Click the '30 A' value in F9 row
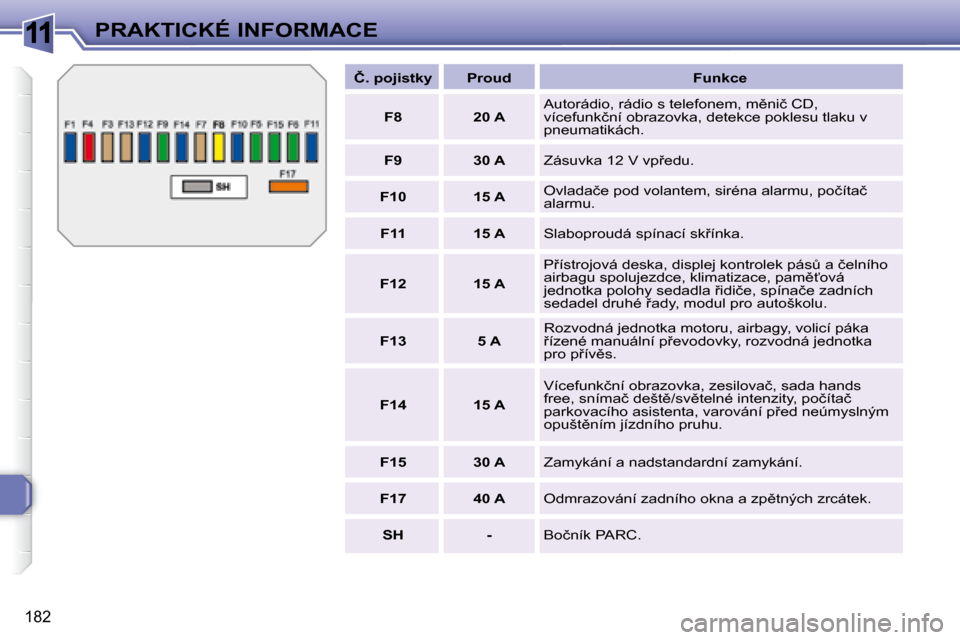This screenshot has height=640, width=960. coord(489,160)
